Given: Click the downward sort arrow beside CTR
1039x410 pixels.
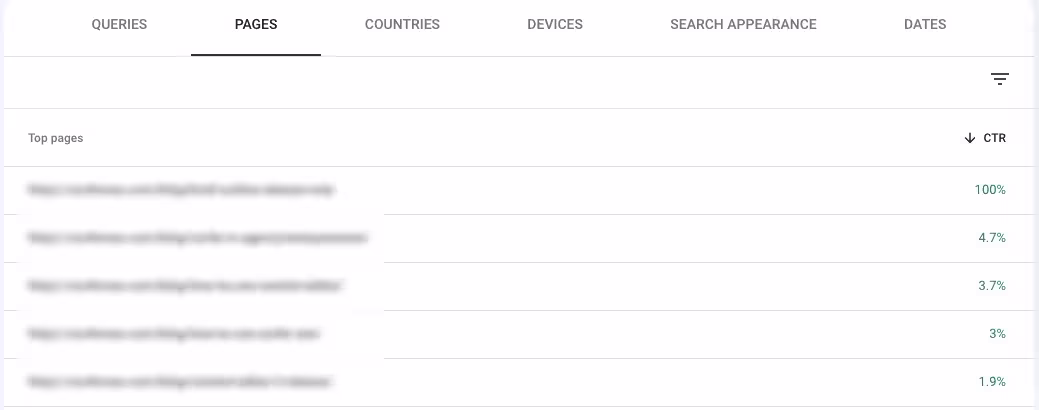Looking at the screenshot, I should click(970, 138).
